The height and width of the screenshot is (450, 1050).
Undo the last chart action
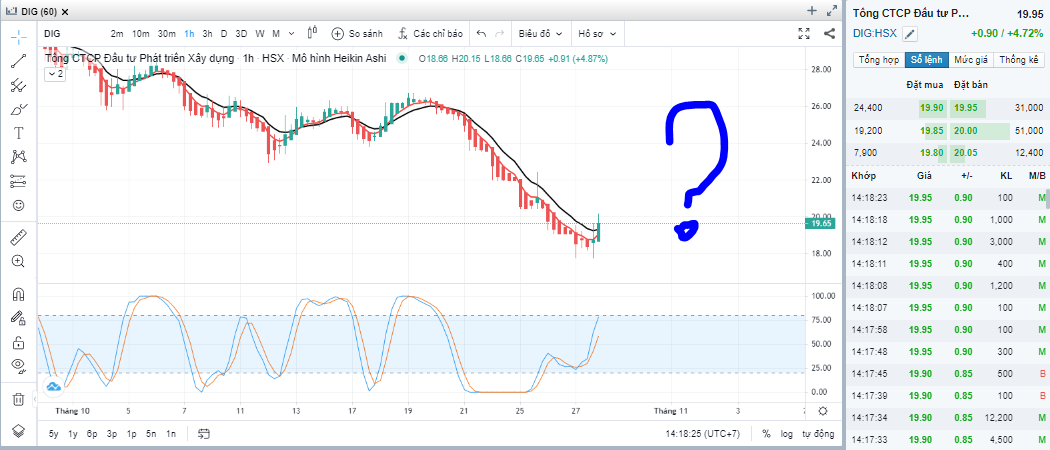pyautogui.click(x=481, y=33)
